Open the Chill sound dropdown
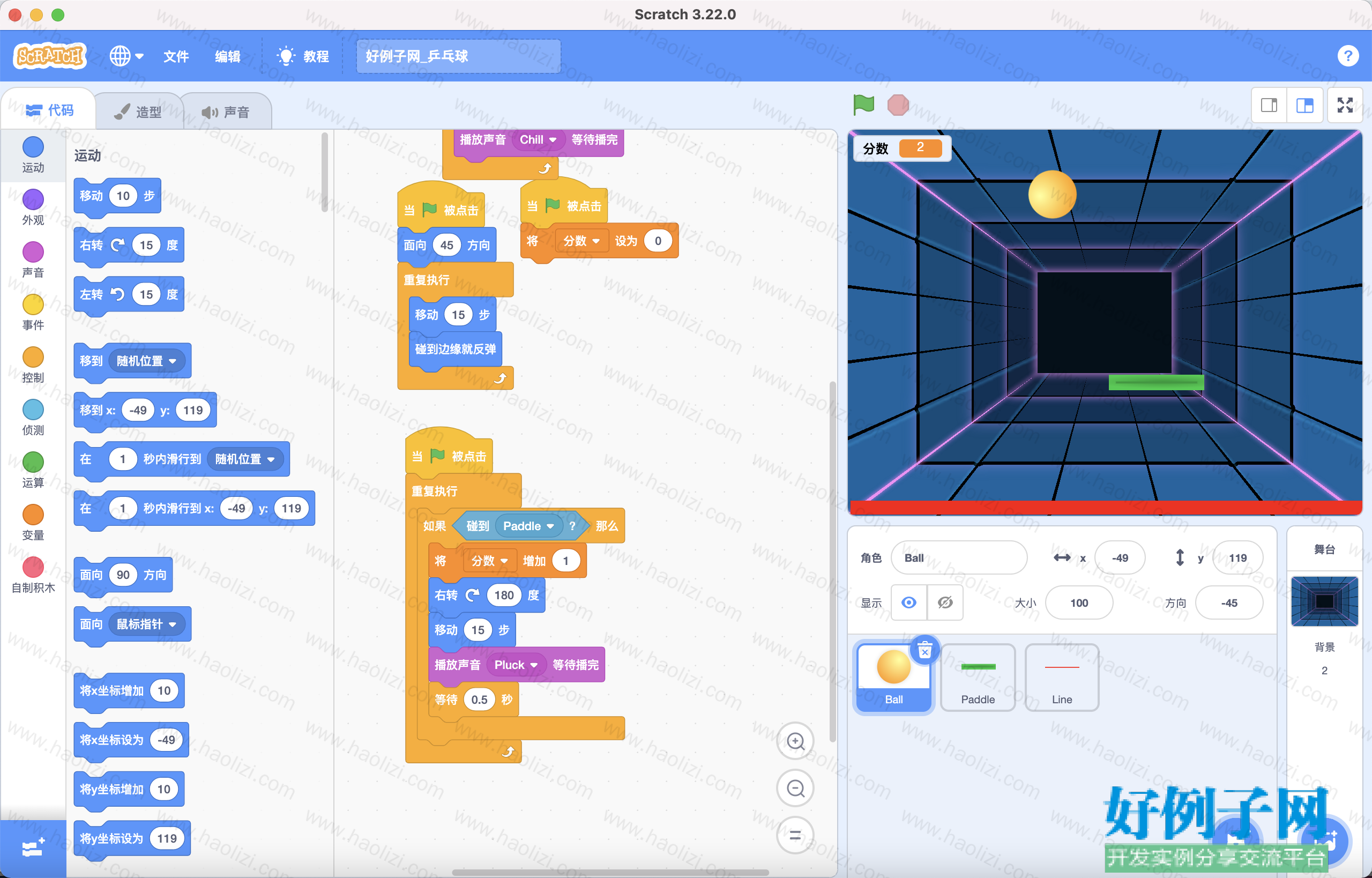This screenshot has width=1372, height=878. [x=538, y=140]
